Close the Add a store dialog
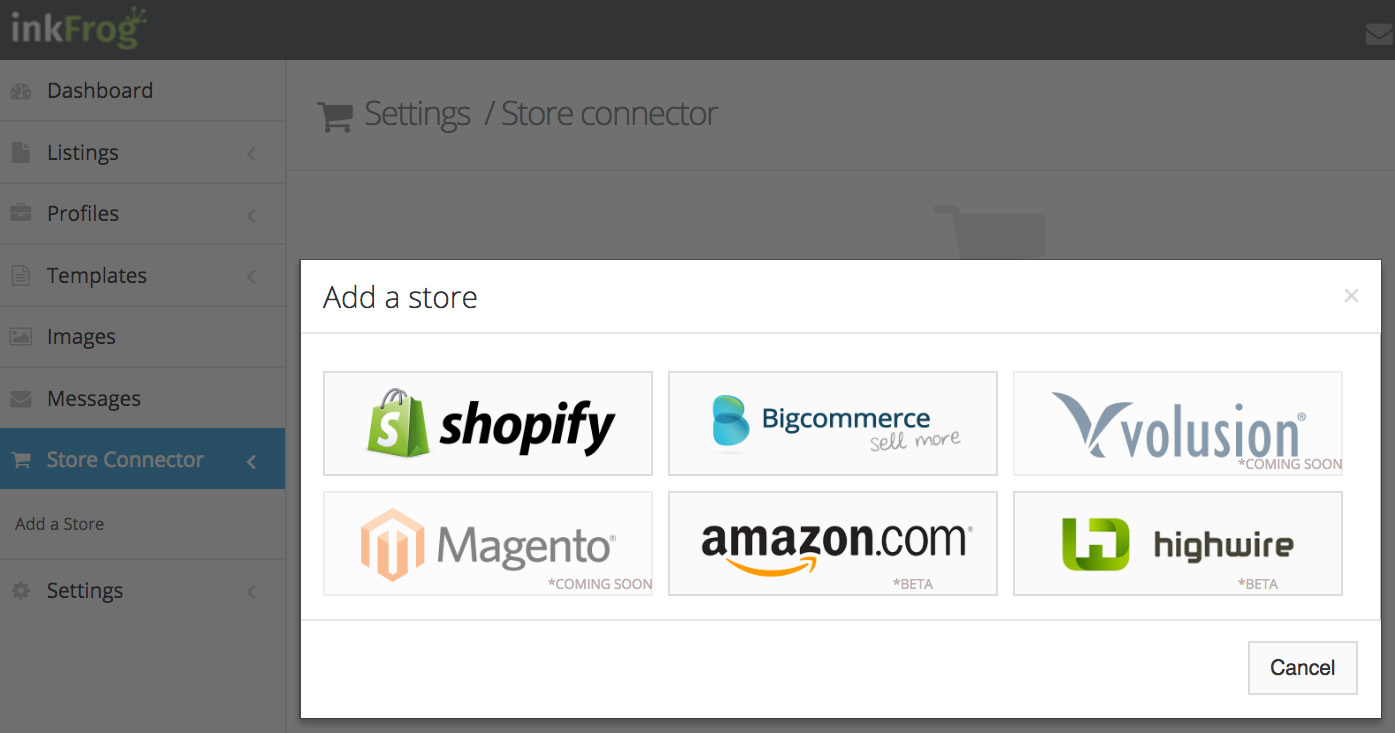This screenshot has height=733, width=1395. (x=1351, y=296)
